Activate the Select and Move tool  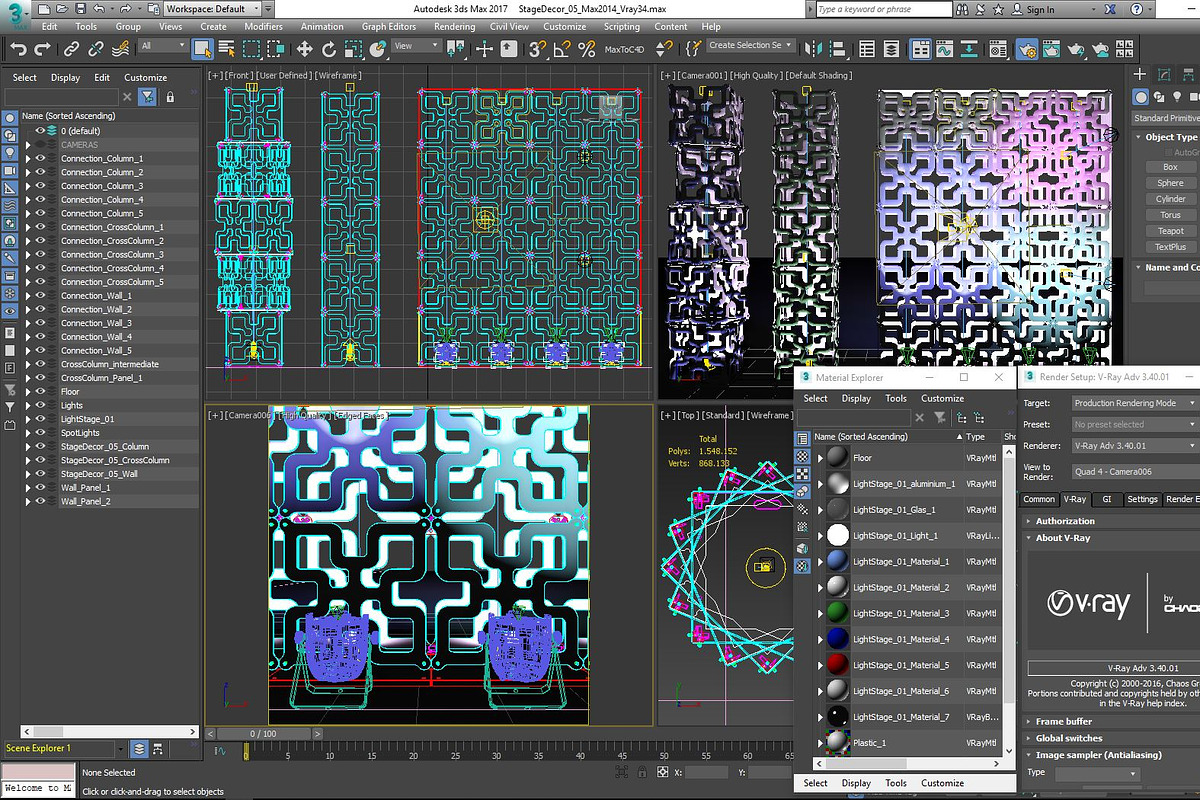click(304, 48)
